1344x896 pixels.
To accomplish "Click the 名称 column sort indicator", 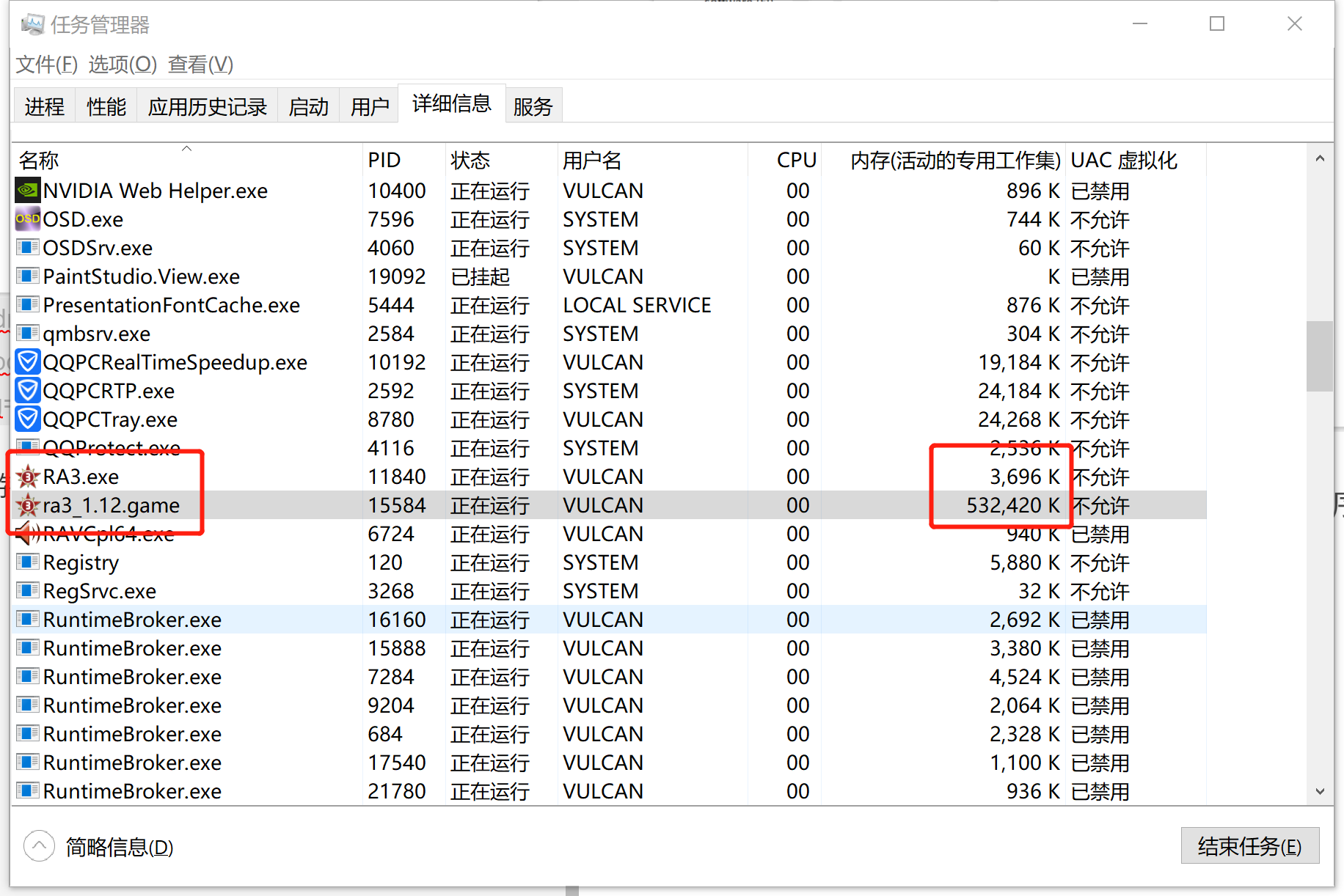I will pyautogui.click(x=186, y=148).
